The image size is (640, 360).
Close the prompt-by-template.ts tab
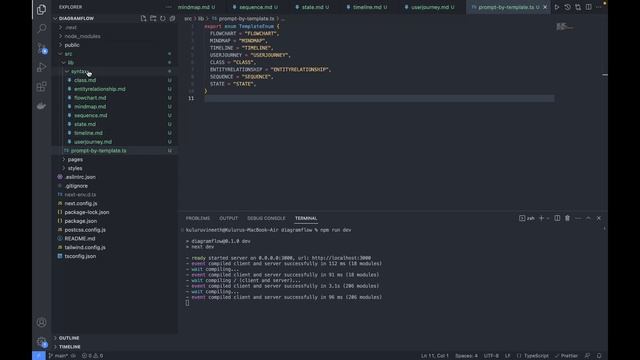(x=545, y=7)
